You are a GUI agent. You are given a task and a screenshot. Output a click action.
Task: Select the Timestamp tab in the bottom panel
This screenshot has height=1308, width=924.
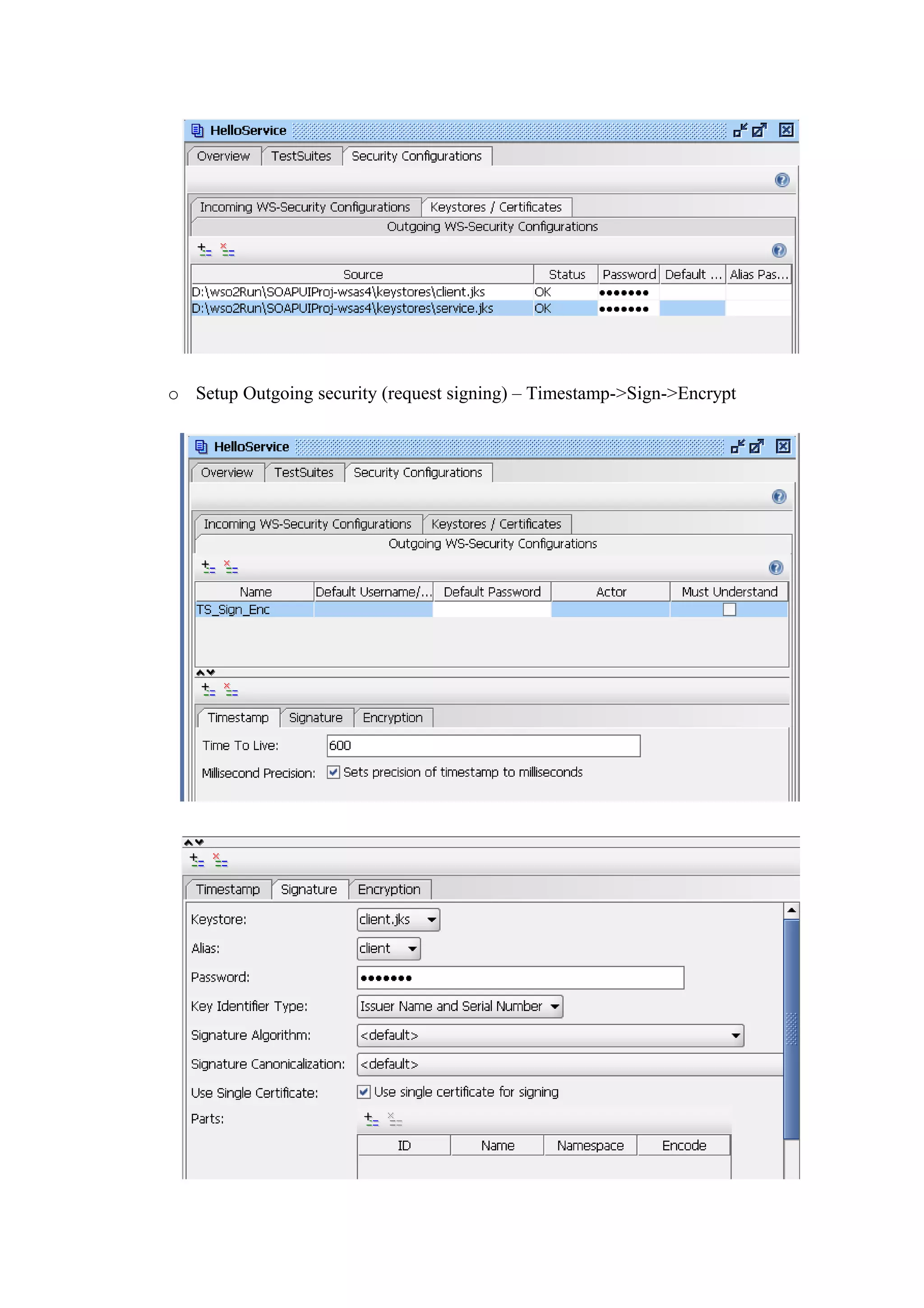[x=228, y=889]
